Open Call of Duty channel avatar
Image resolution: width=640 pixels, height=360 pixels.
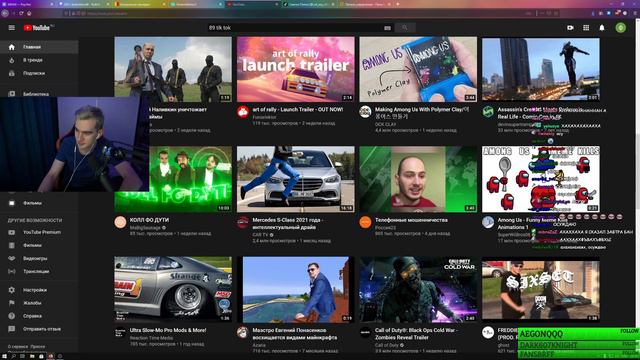[365, 332]
